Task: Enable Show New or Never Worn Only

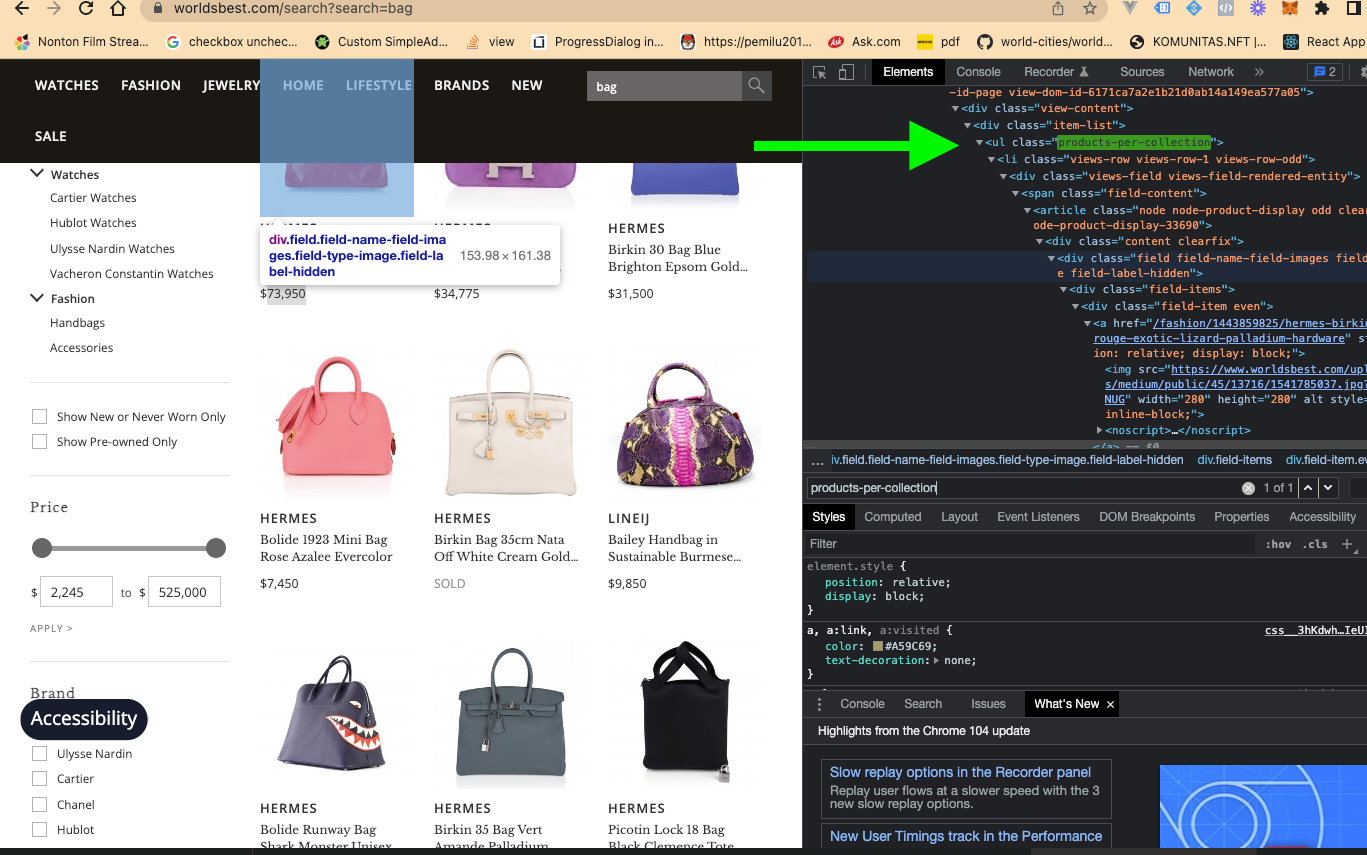Action: point(40,417)
